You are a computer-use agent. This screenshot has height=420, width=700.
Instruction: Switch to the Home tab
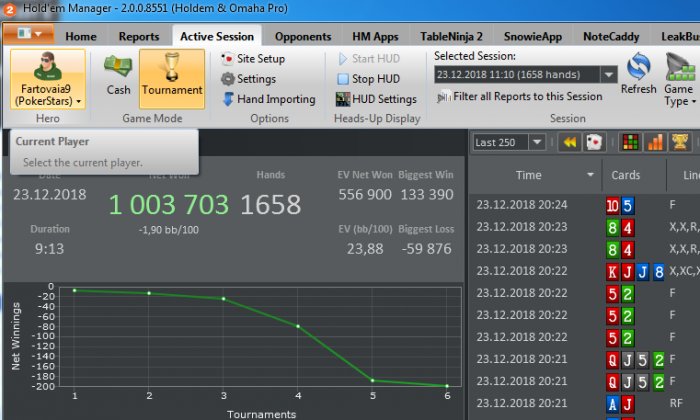81,37
